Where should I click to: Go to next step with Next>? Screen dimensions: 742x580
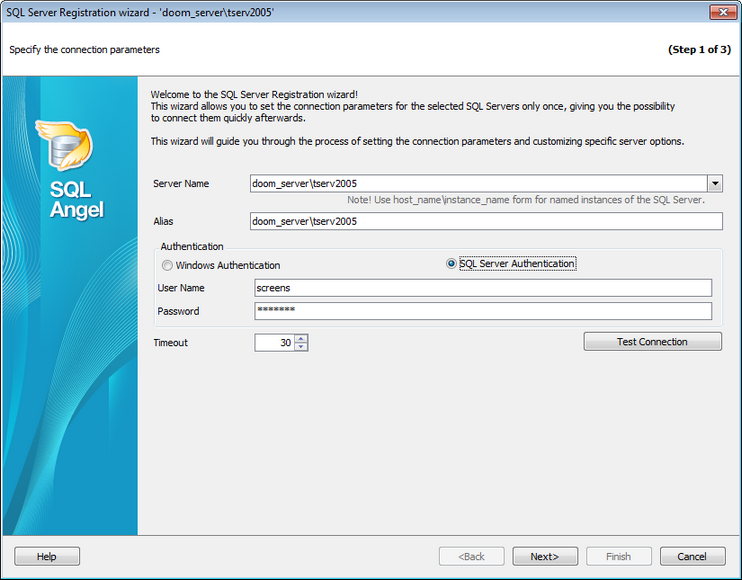(545, 556)
